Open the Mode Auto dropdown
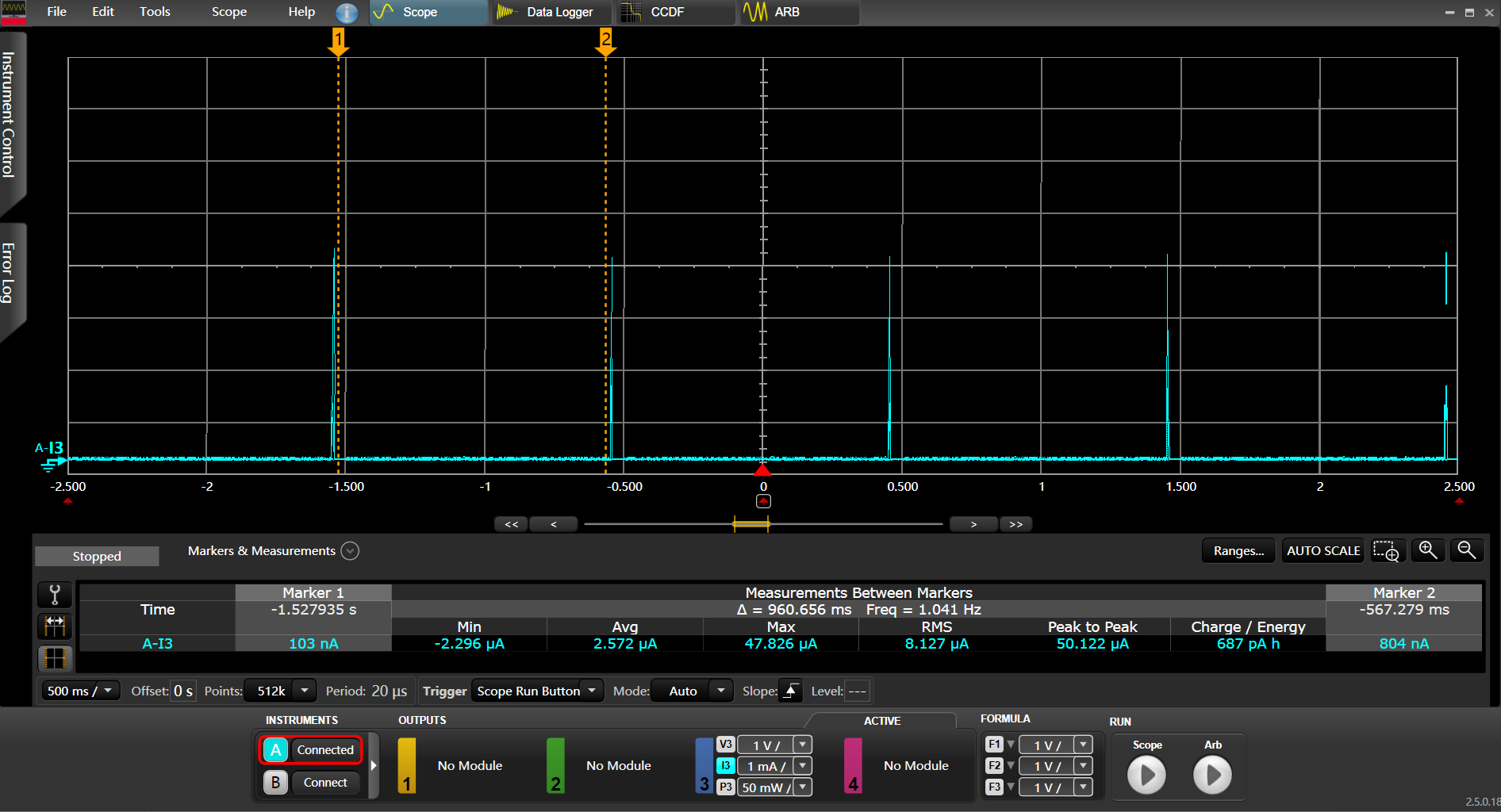The width and height of the screenshot is (1501, 812). point(720,691)
